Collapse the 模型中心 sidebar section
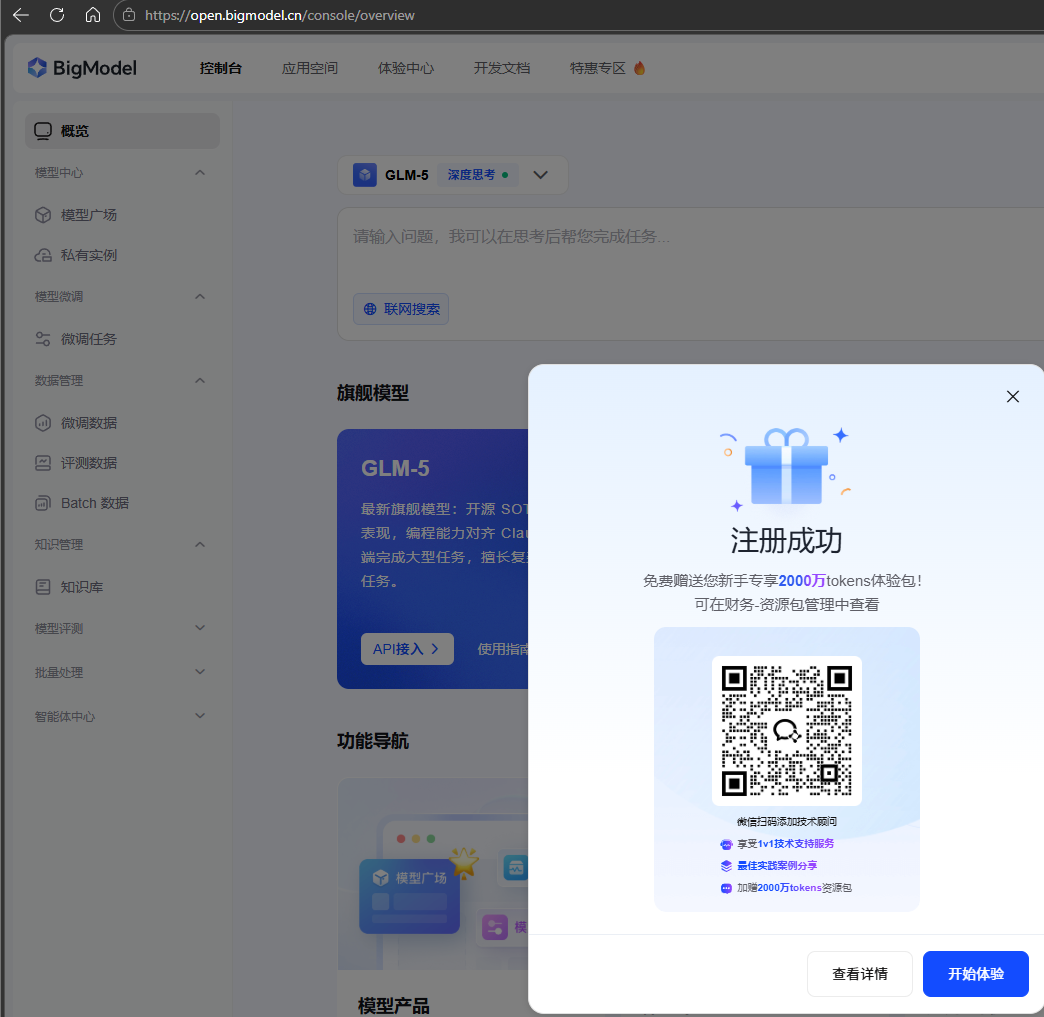Screen dimensions: 1044x1017 pyautogui.click(x=200, y=173)
